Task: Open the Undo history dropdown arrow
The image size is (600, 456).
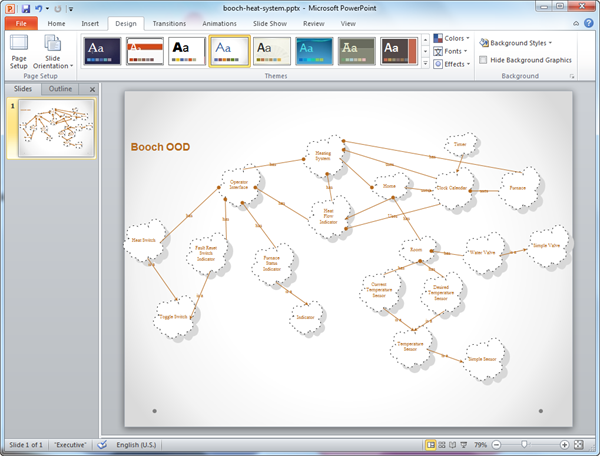Action: (47, 8)
